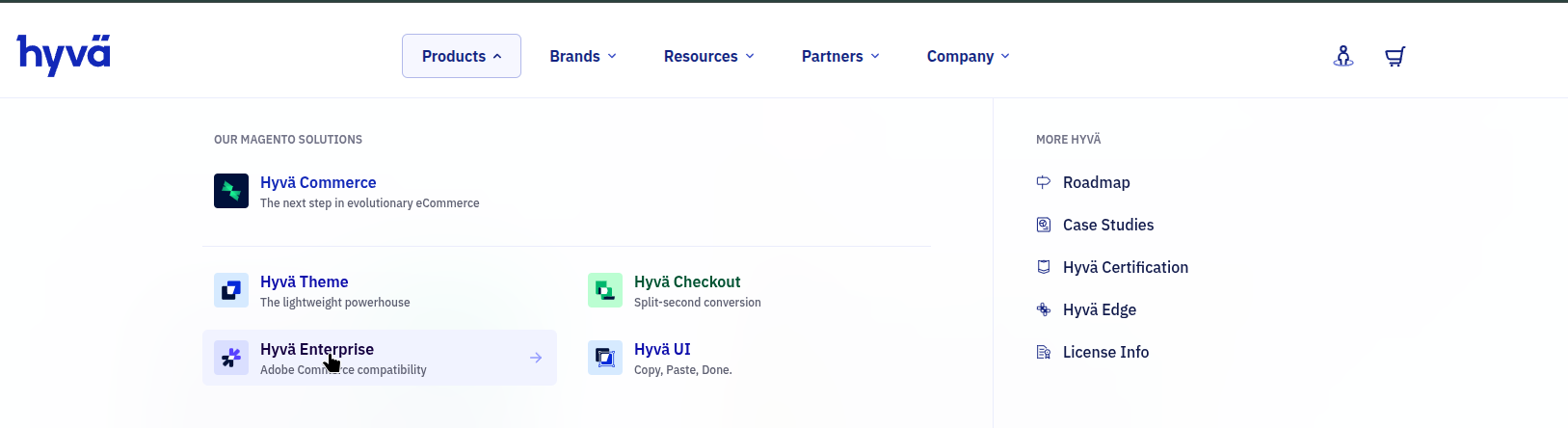The height and width of the screenshot is (428, 1568).
Task: Click the 'MORE HYVÄ' heading
Action: click(x=1069, y=140)
